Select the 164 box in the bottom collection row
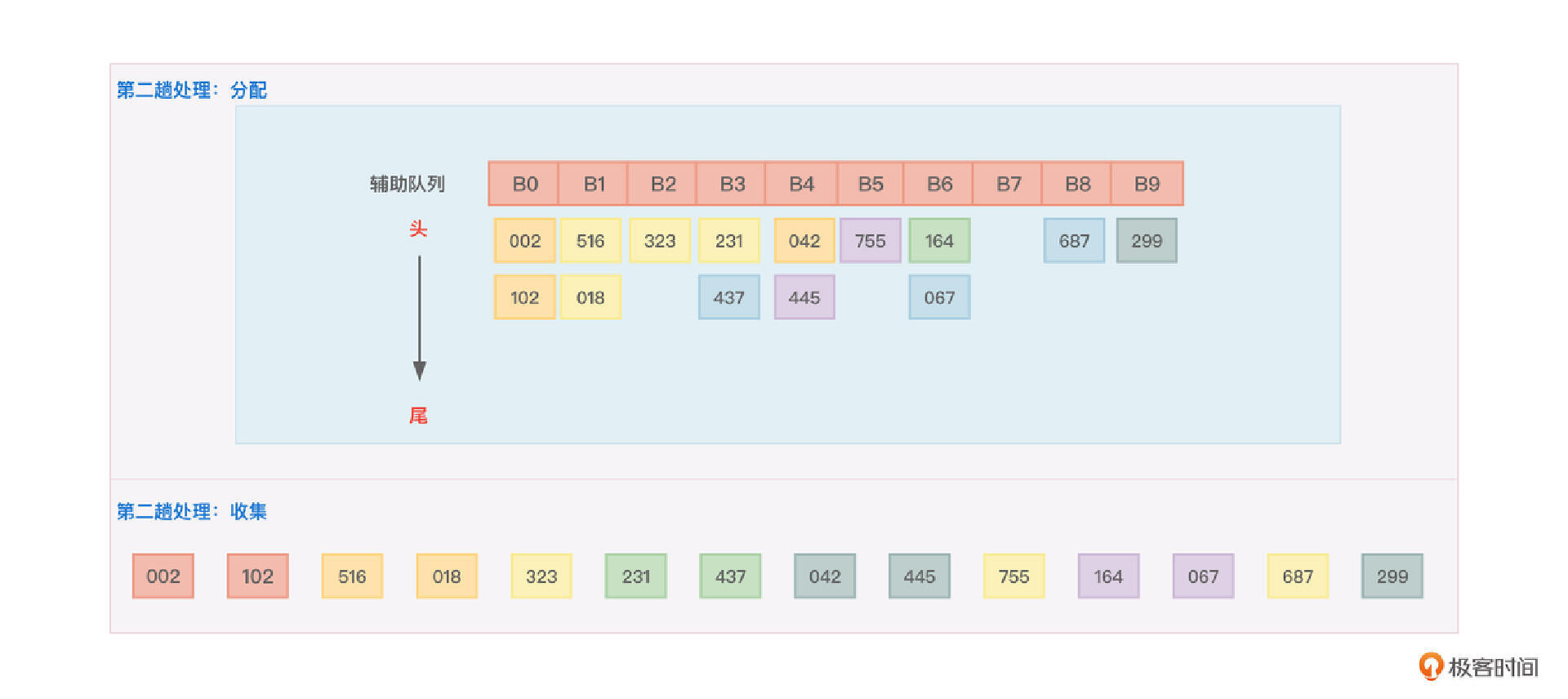 coord(1108,577)
